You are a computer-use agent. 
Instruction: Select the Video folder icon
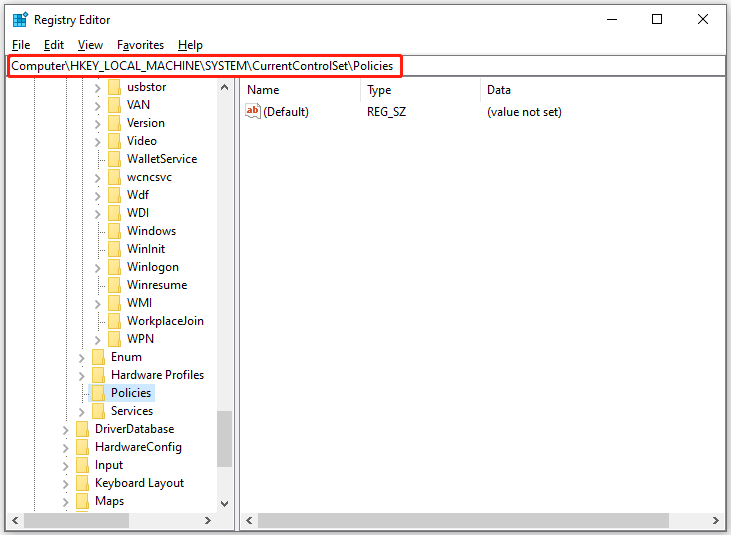pos(114,141)
